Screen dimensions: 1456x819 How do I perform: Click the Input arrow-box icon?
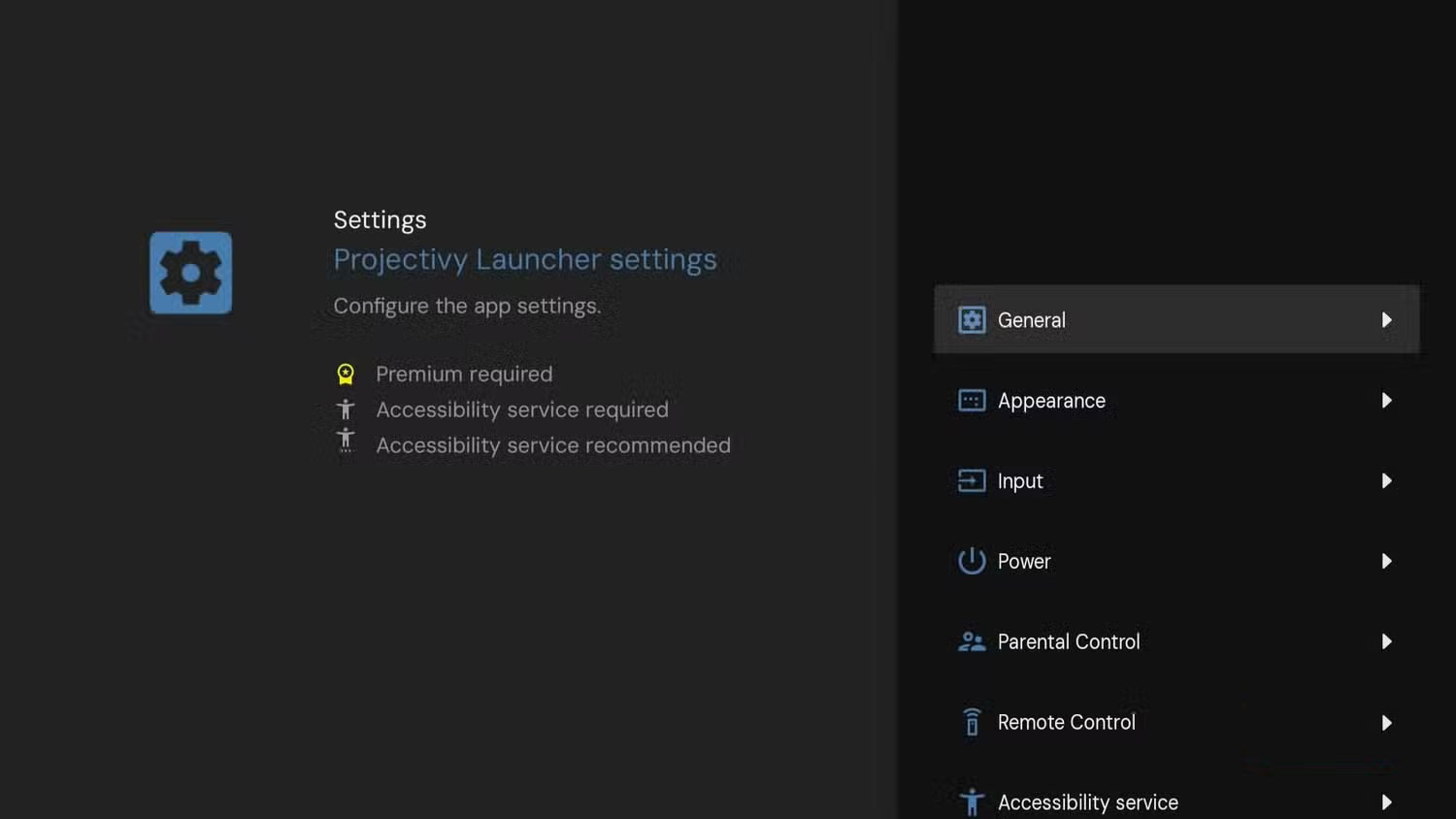coord(971,480)
